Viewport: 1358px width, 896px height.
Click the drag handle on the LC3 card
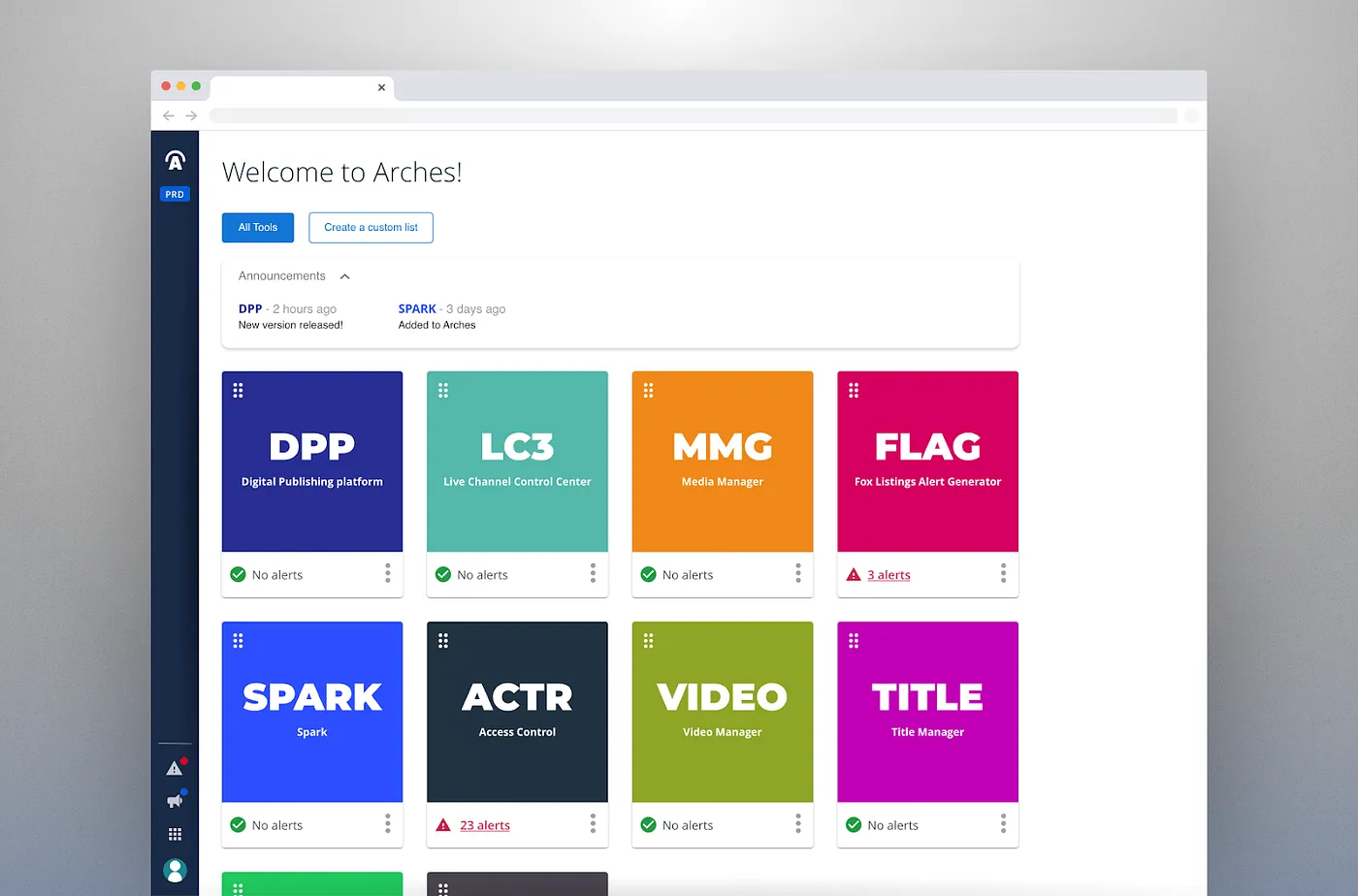443,390
